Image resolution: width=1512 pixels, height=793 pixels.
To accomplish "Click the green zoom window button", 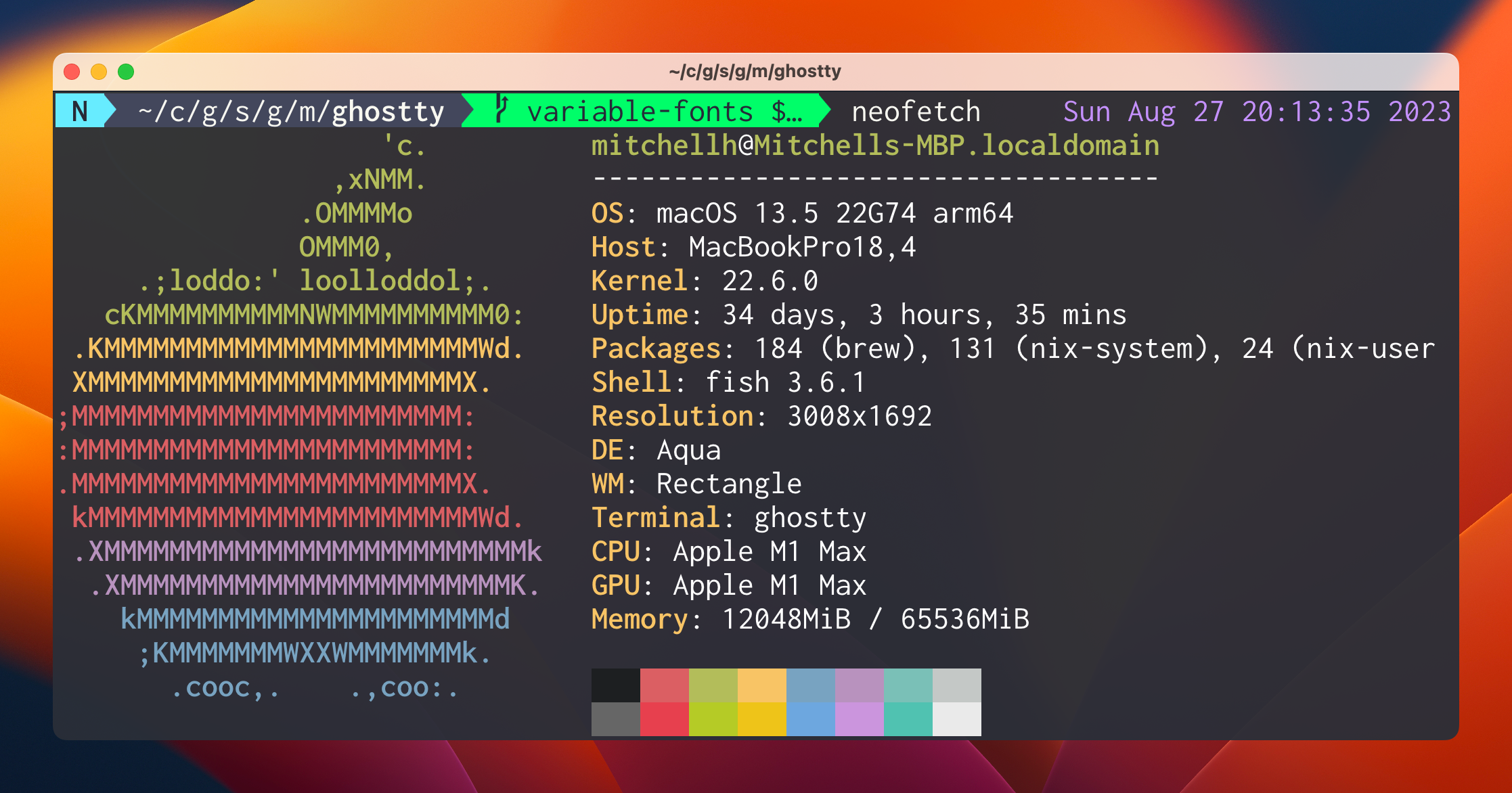I will pyautogui.click(x=126, y=72).
